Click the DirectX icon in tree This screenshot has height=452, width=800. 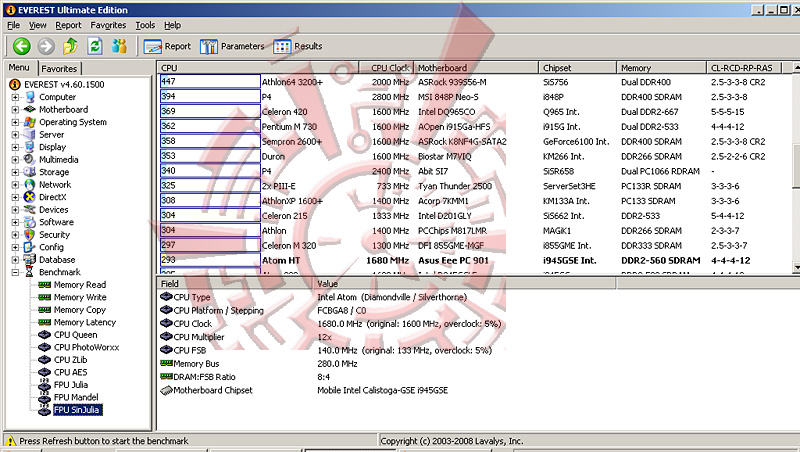30,197
